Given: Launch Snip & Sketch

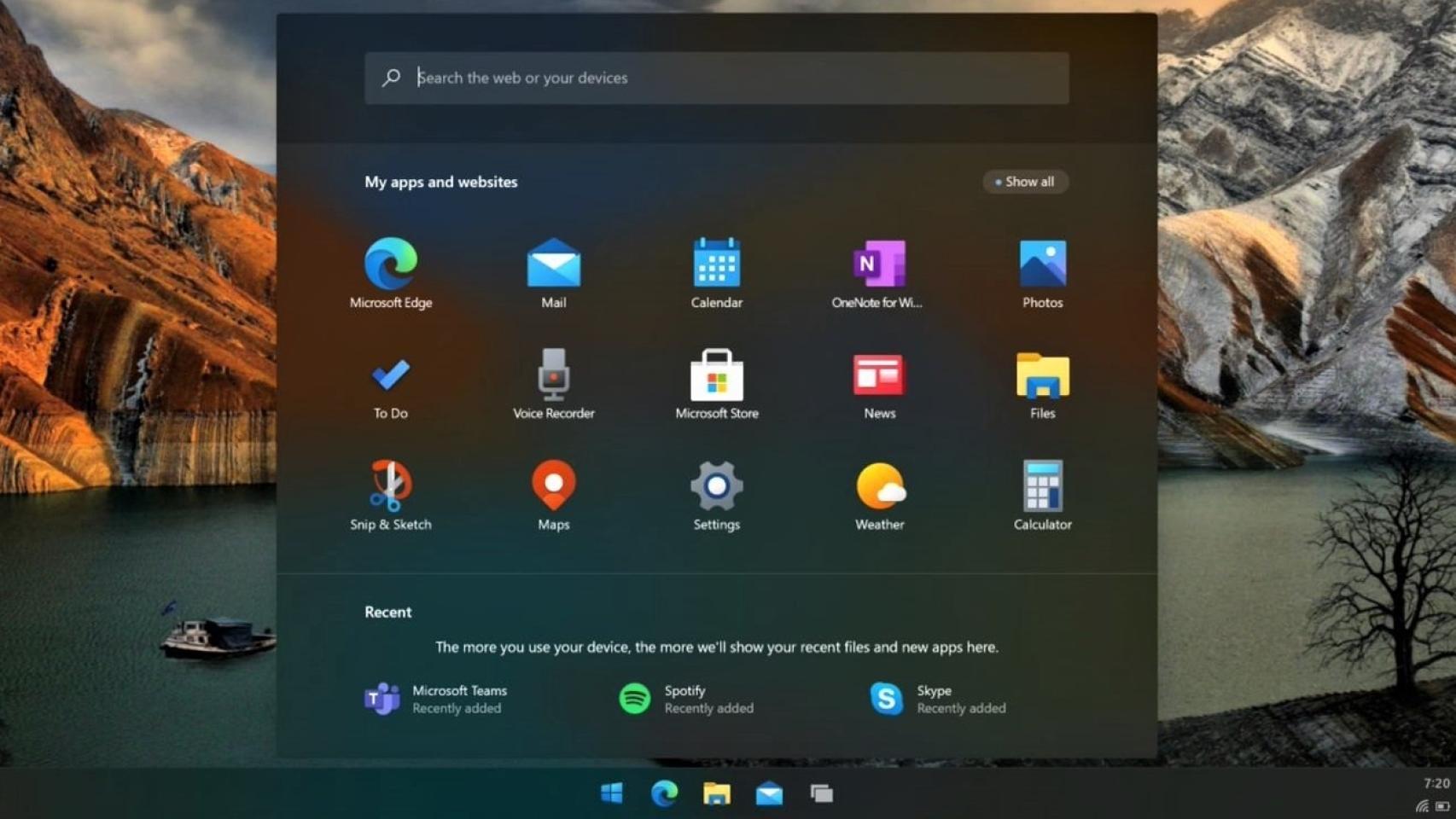Looking at the screenshot, I should [x=391, y=495].
